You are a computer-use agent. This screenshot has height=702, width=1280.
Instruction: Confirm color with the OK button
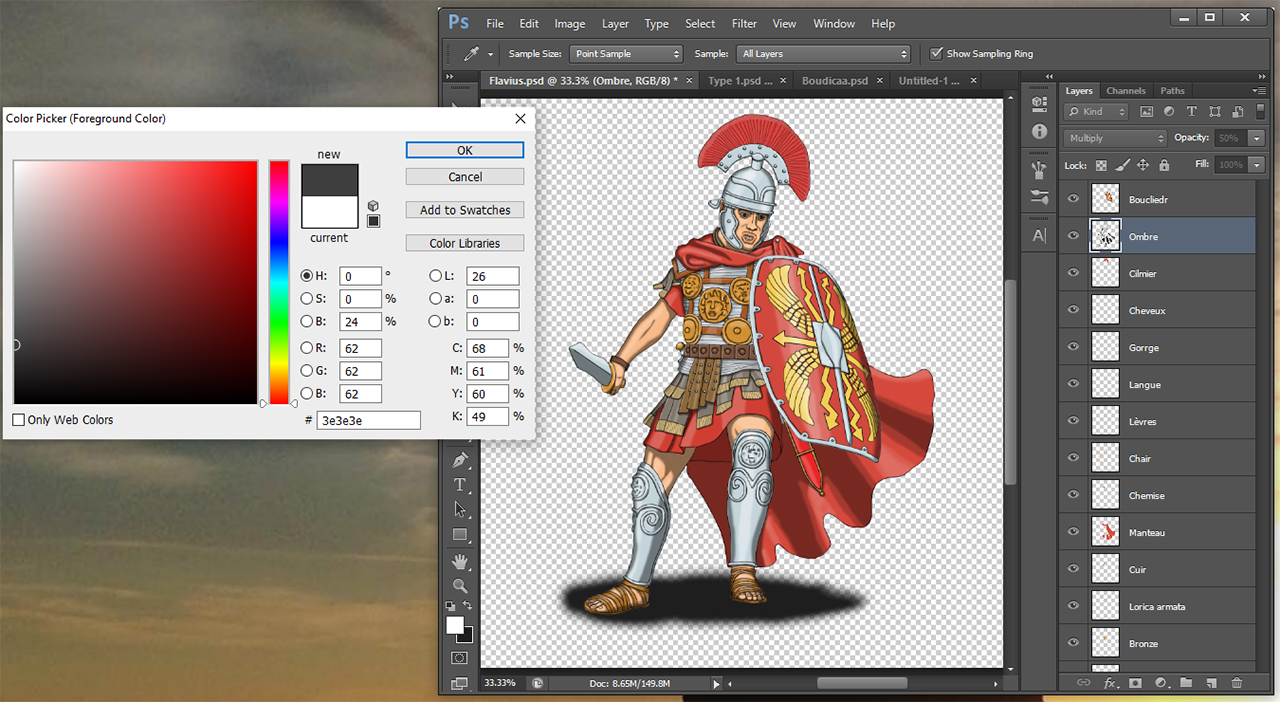click(465, 150)
